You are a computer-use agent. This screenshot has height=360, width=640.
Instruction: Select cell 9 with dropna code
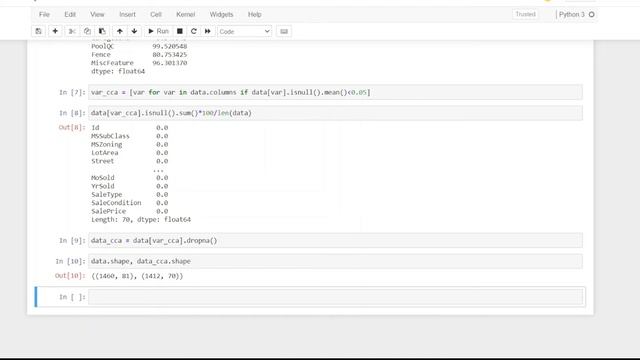pyautogui.click(x=336, y=240)
